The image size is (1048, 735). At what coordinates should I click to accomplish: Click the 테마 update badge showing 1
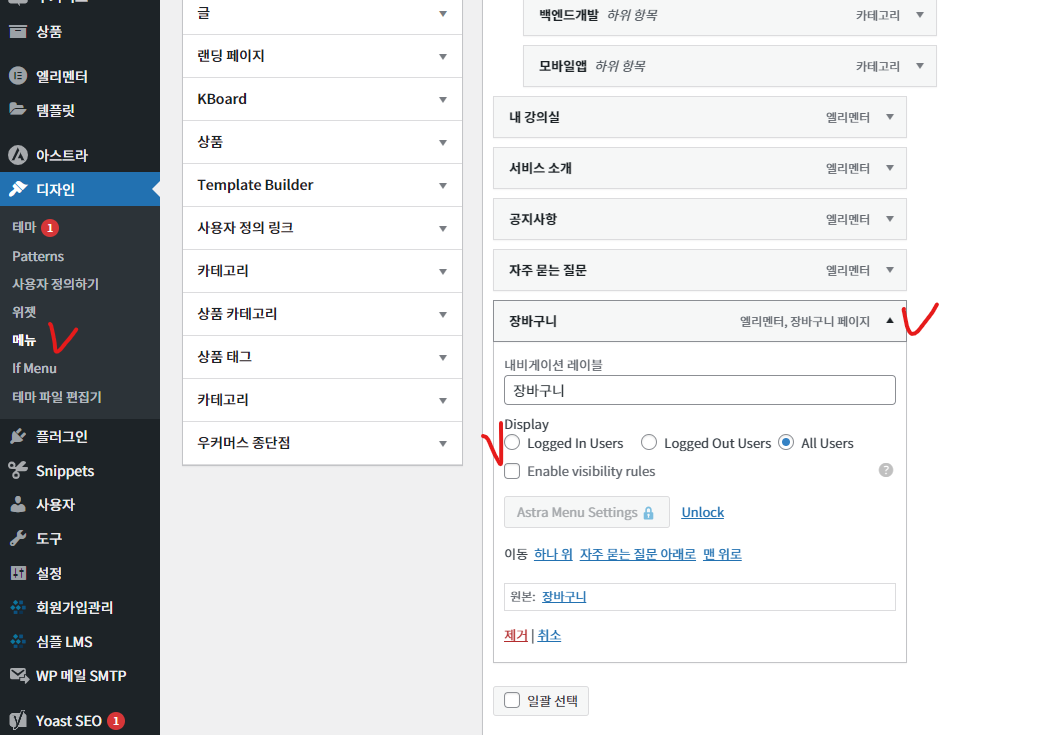(x=50, y=228)
